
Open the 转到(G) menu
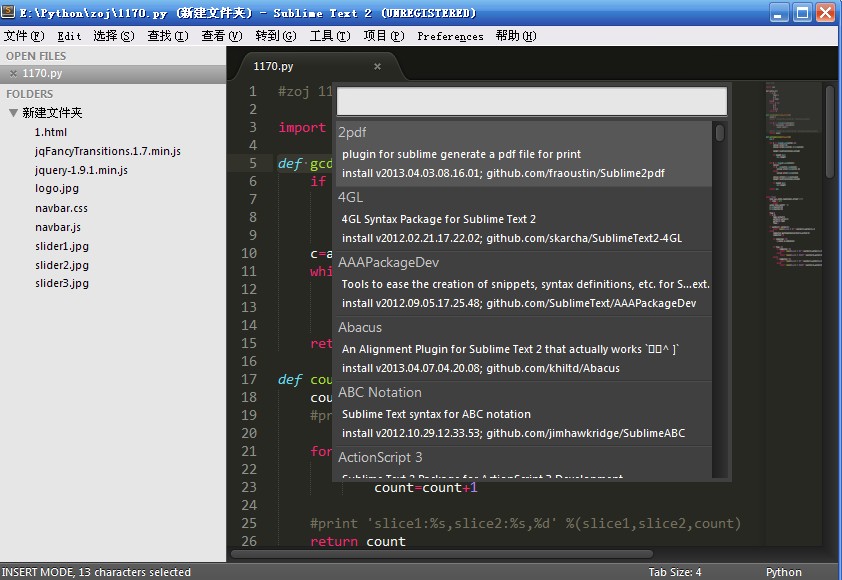[x=275, y=36]
